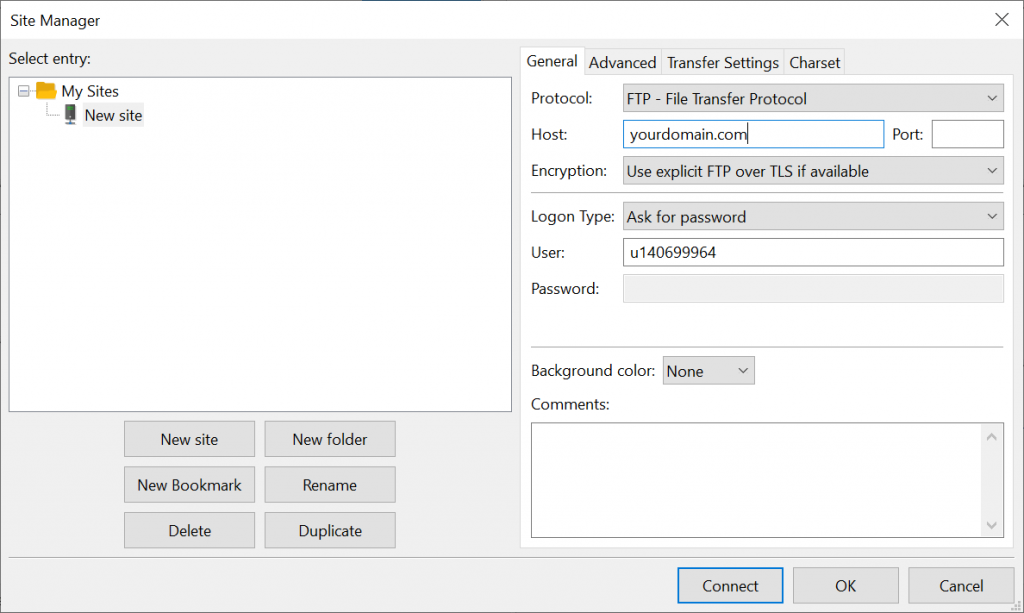The height and width of the screenshot is (613, 1024).
Task: Open the Protocol dropdown arrow
Action: click(x=991, y=98)
